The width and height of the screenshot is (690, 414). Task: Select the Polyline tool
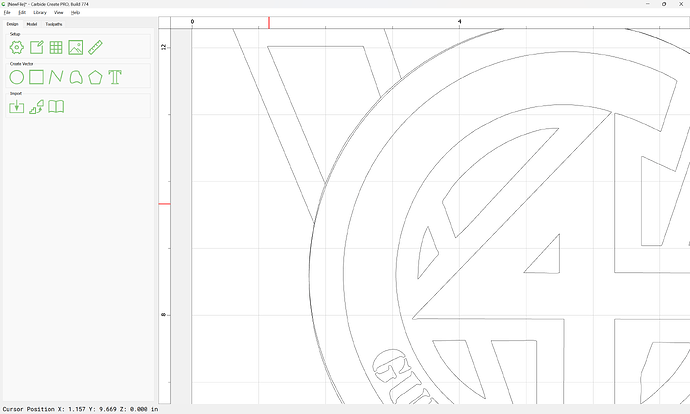point(56,77)
